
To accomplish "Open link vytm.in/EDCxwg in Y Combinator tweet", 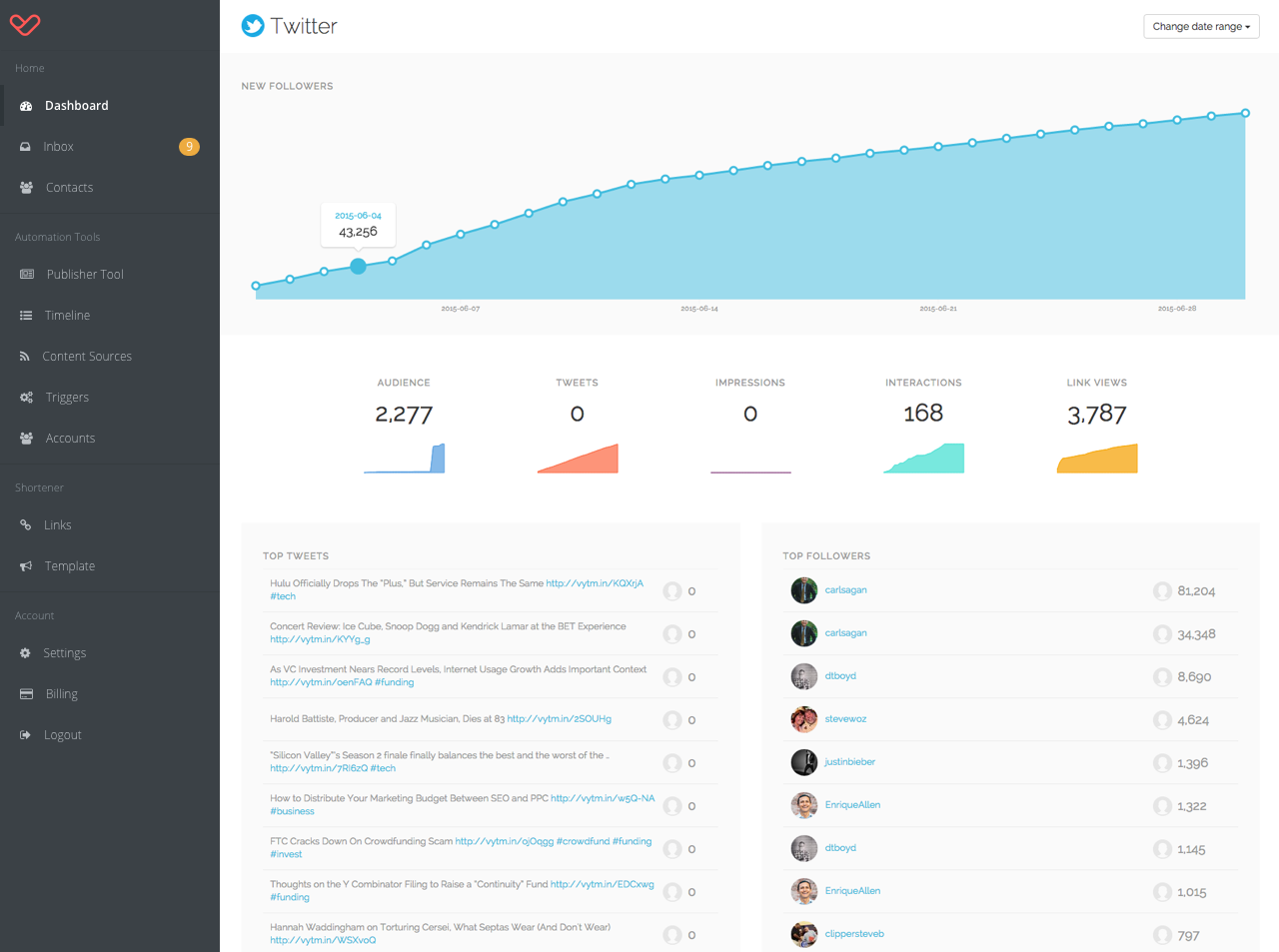I will (x=603, y=884).
